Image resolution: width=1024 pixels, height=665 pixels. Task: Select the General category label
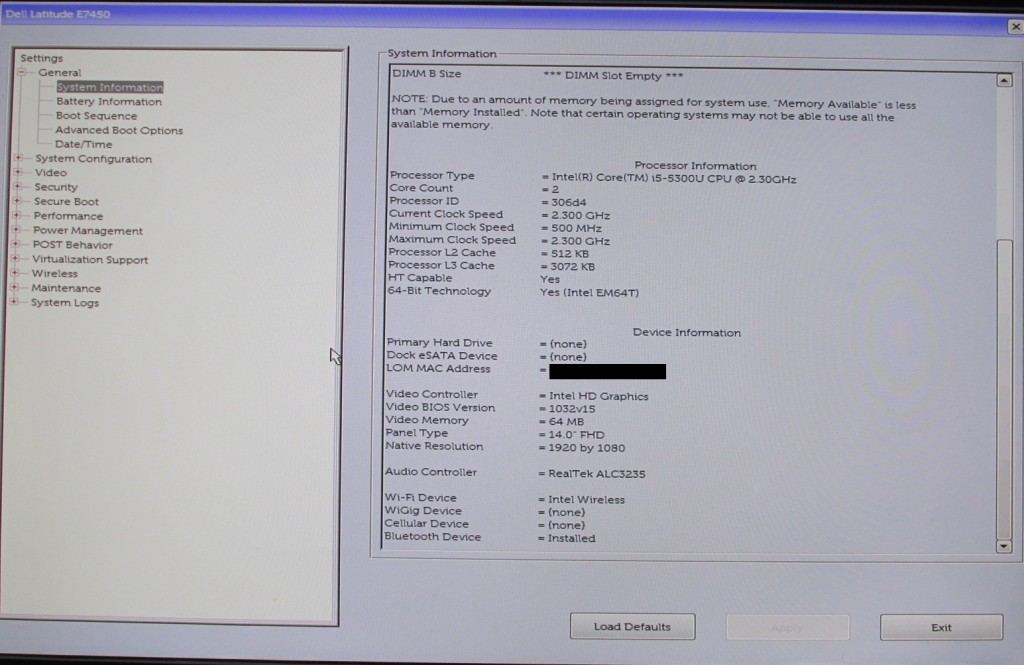(x=59, y=73)
